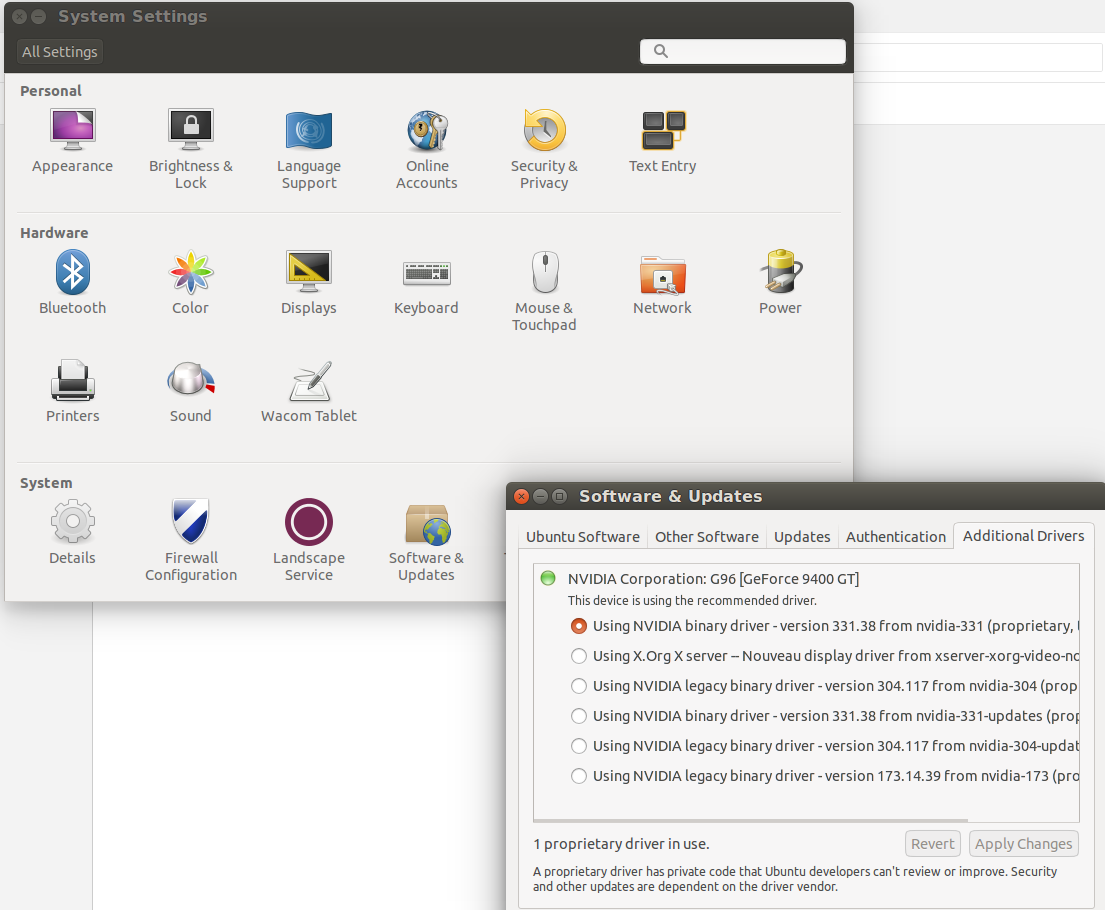Open Printers settings

point(73,392)
